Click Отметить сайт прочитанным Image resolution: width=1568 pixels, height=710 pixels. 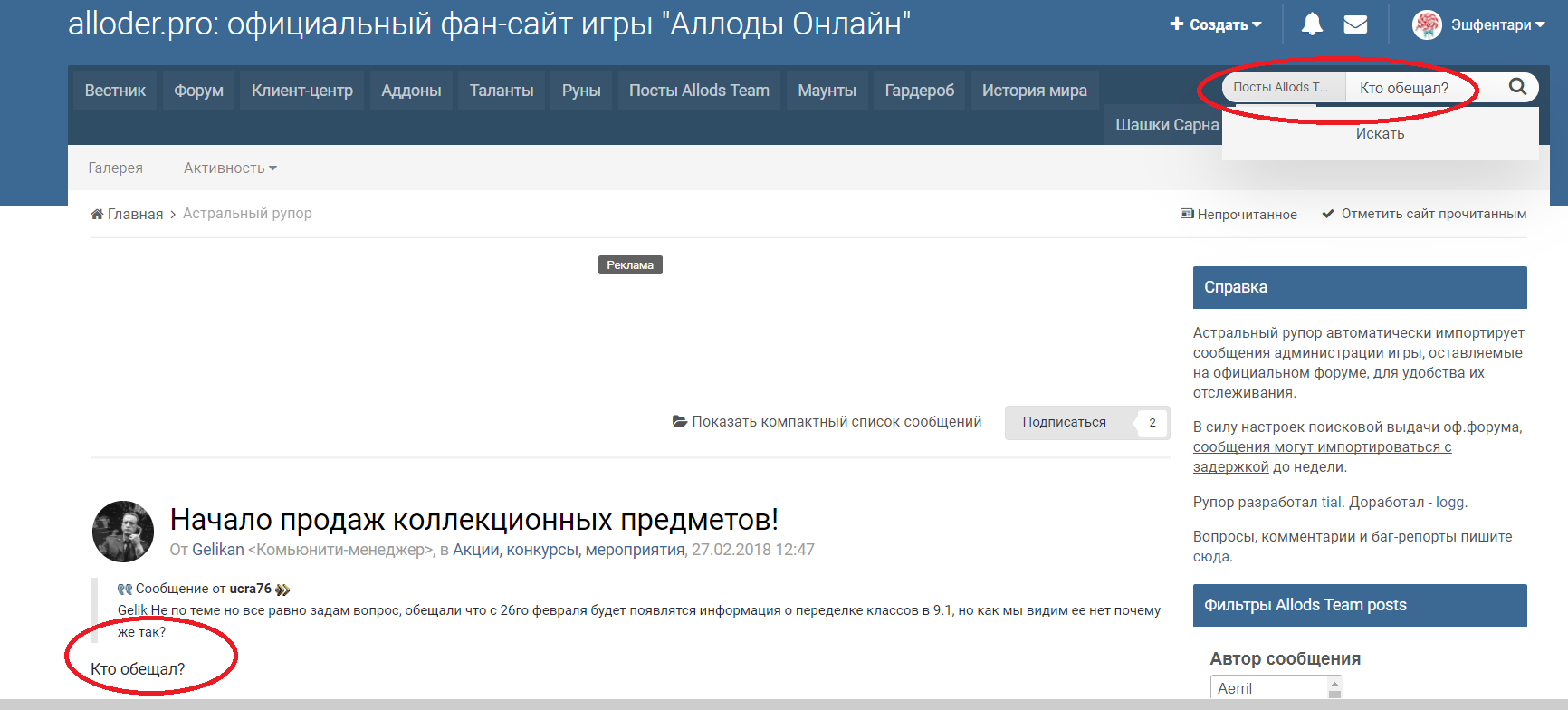(1424, 214)
